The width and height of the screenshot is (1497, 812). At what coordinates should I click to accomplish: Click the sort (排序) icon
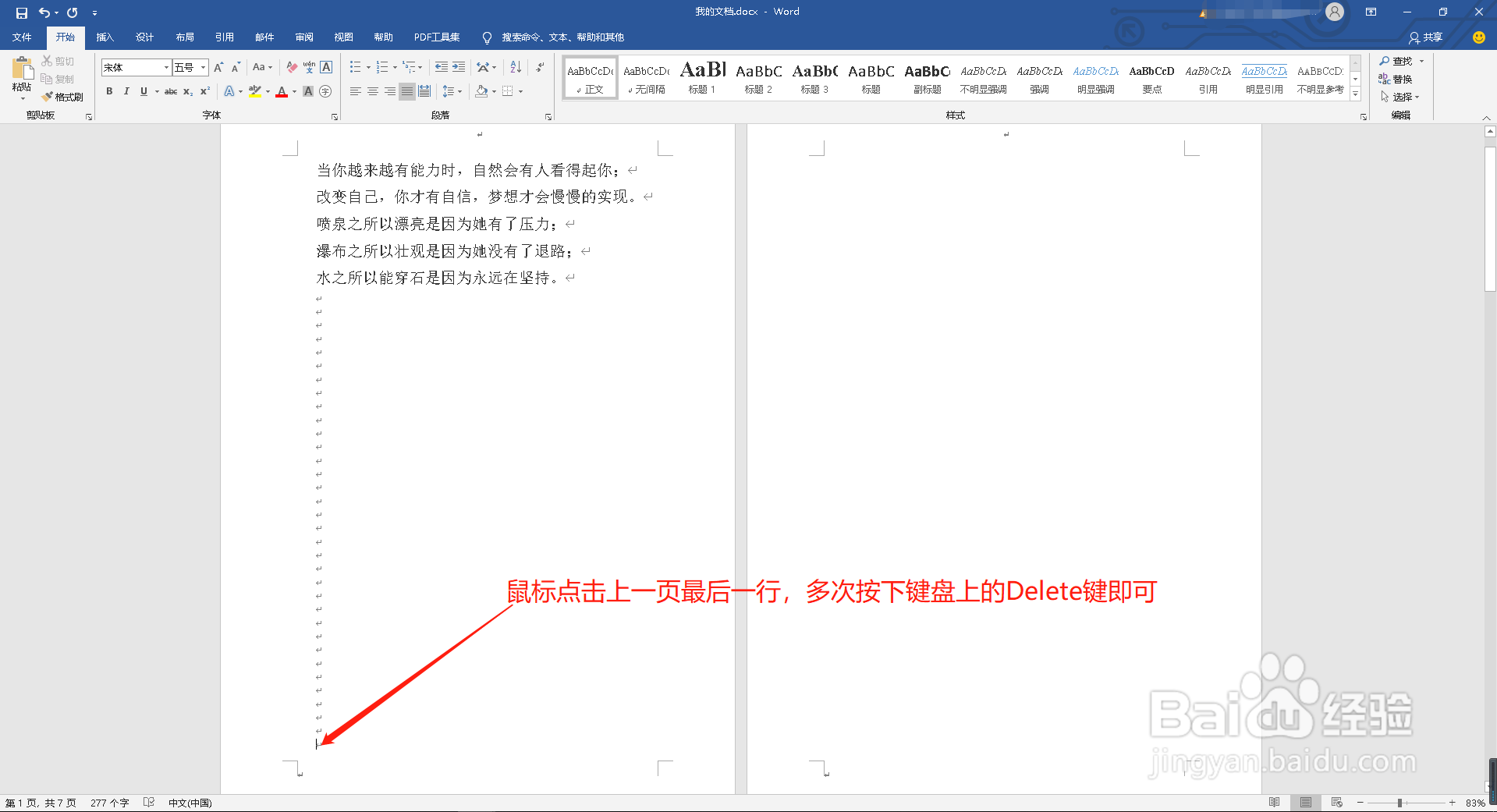pyautogui.click(x=515, y=67)
